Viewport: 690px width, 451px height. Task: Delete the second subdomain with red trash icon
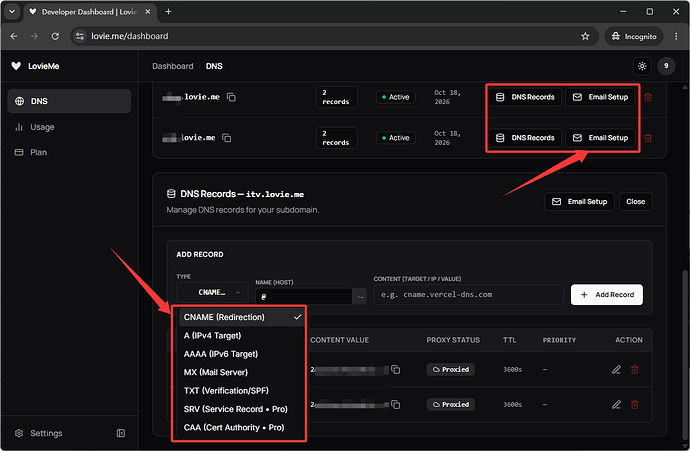pyautogui.click(x=648, y=138)
